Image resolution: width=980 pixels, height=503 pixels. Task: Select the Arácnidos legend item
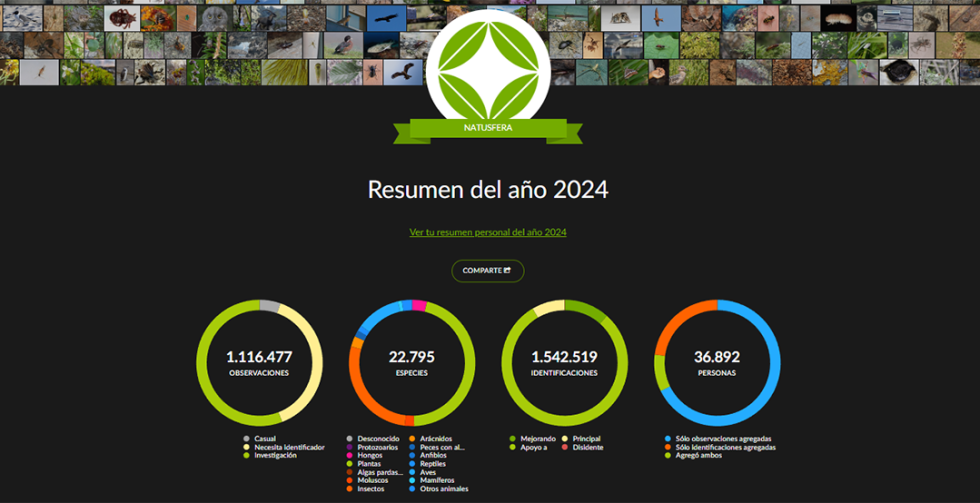(435, 438)
